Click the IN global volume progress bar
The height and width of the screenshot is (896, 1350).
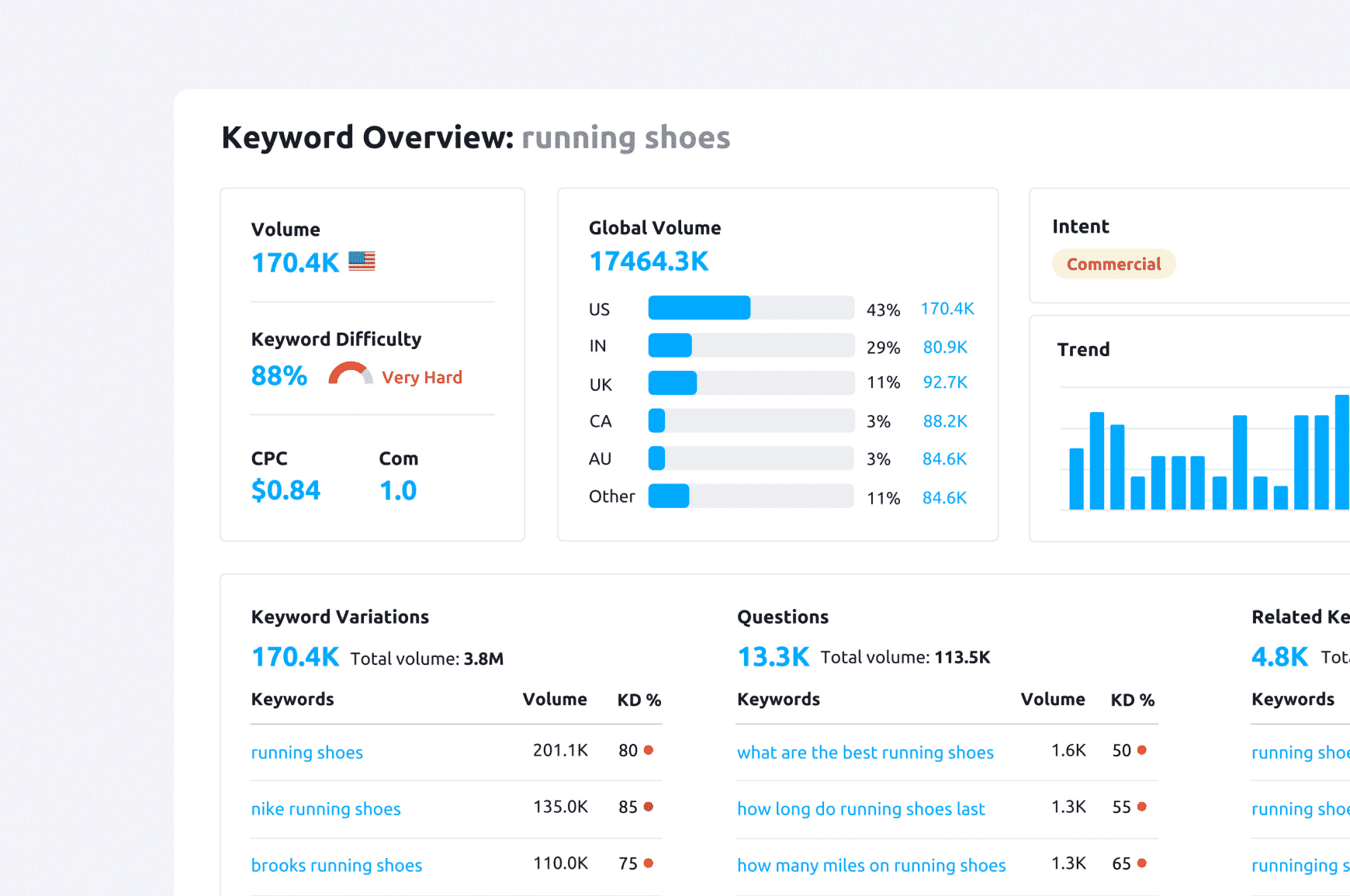pos(751,345)
